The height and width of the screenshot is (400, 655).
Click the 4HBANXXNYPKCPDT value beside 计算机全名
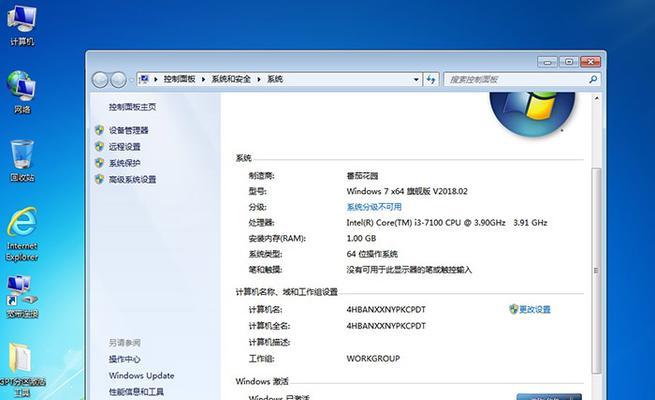(x=386, y=326)
